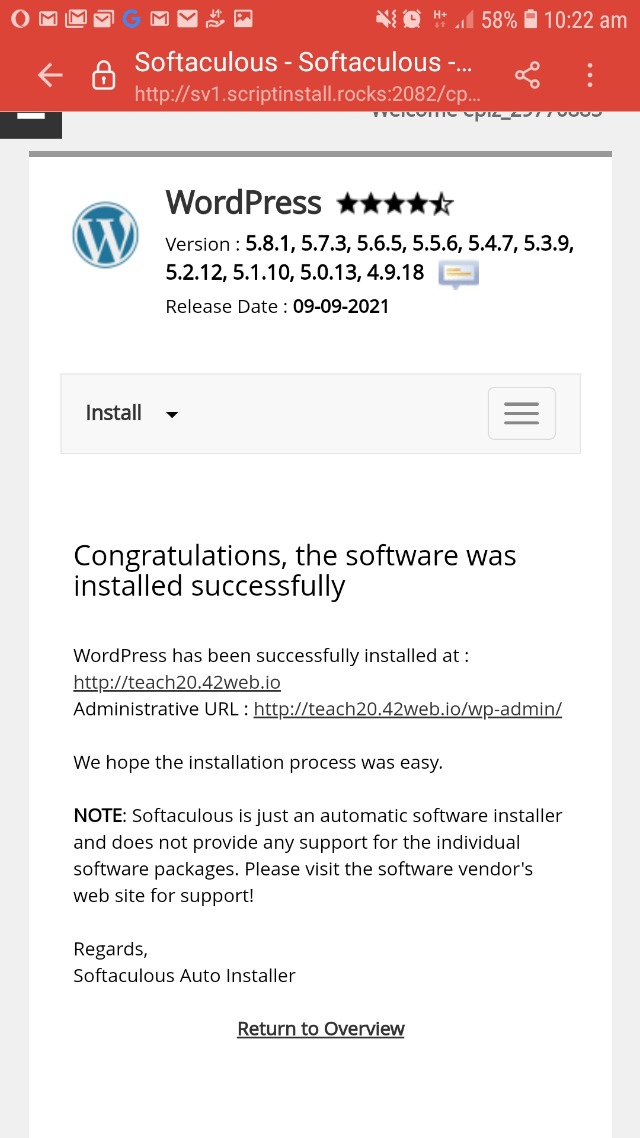Screen dimensions: 640x1138
Task: Tap the page URL in address bar
Action: tap(308, 94)
